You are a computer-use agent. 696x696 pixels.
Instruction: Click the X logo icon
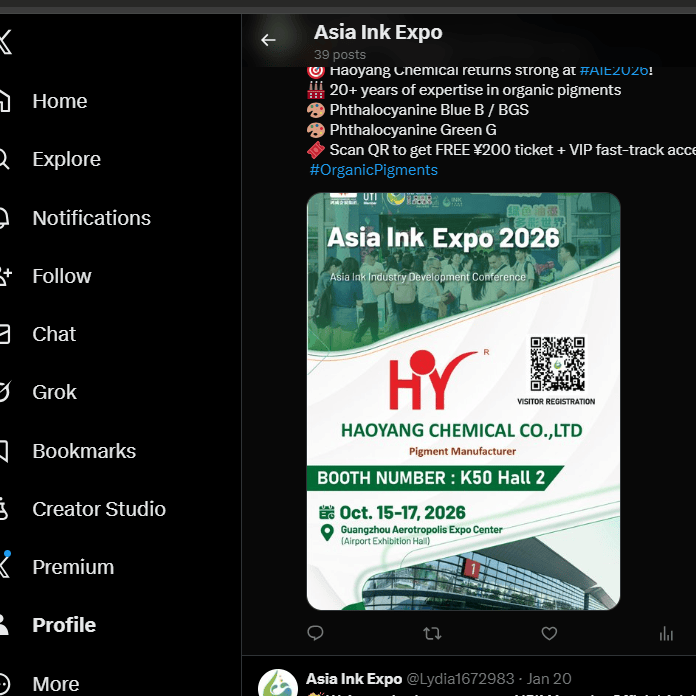5,42
